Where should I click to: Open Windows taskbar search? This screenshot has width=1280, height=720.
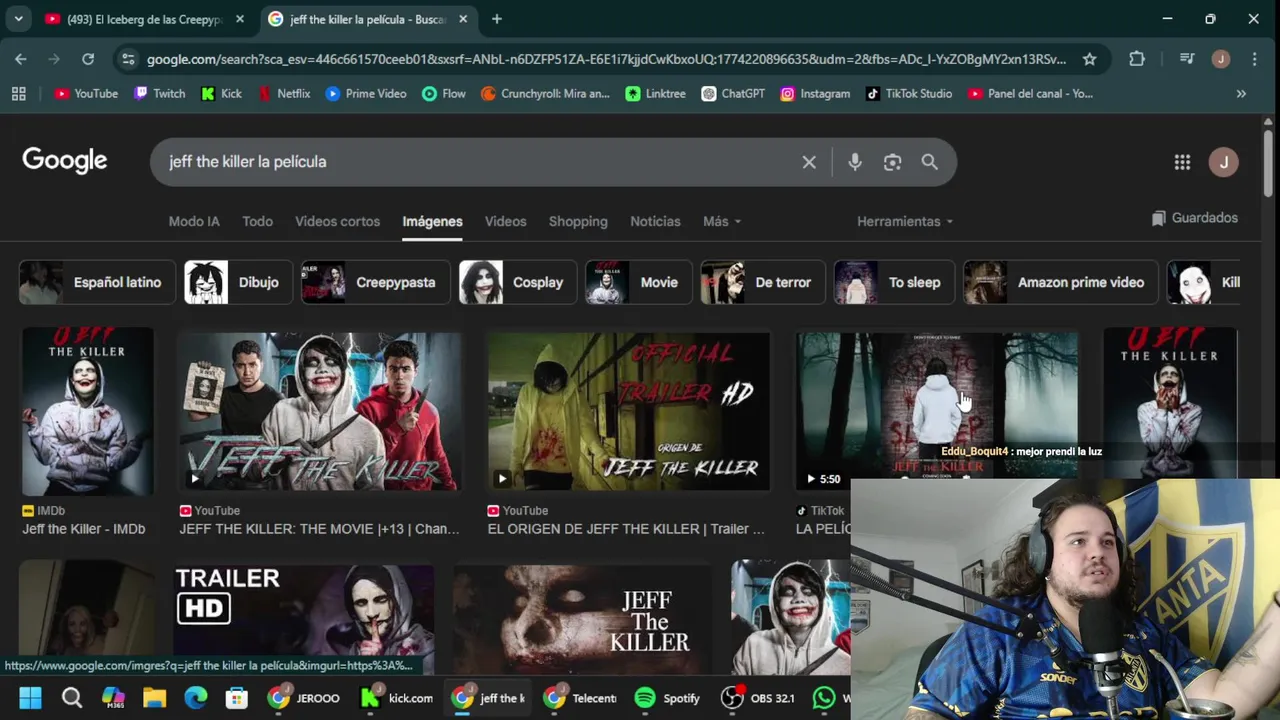click(x=72, y=698)
